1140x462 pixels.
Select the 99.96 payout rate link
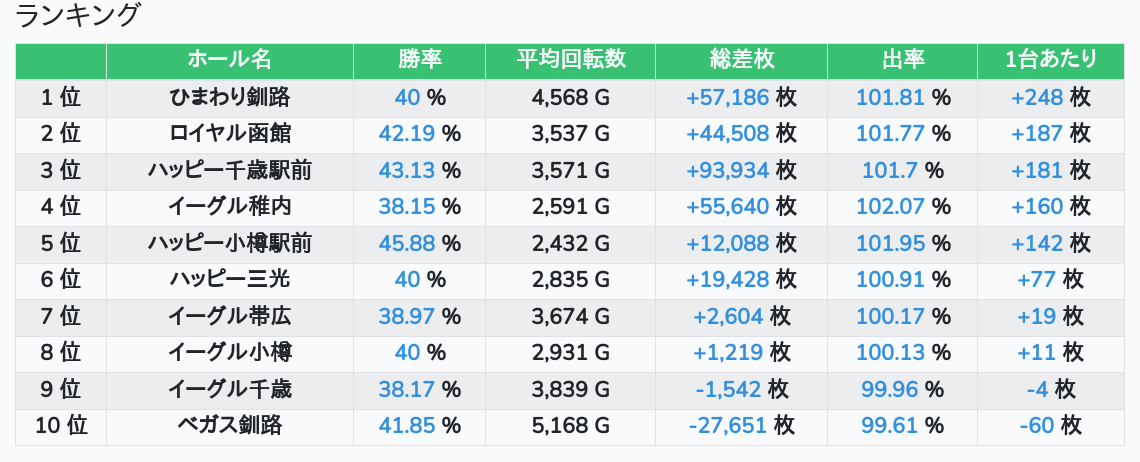pyautogui.click(x=889, y=389)
